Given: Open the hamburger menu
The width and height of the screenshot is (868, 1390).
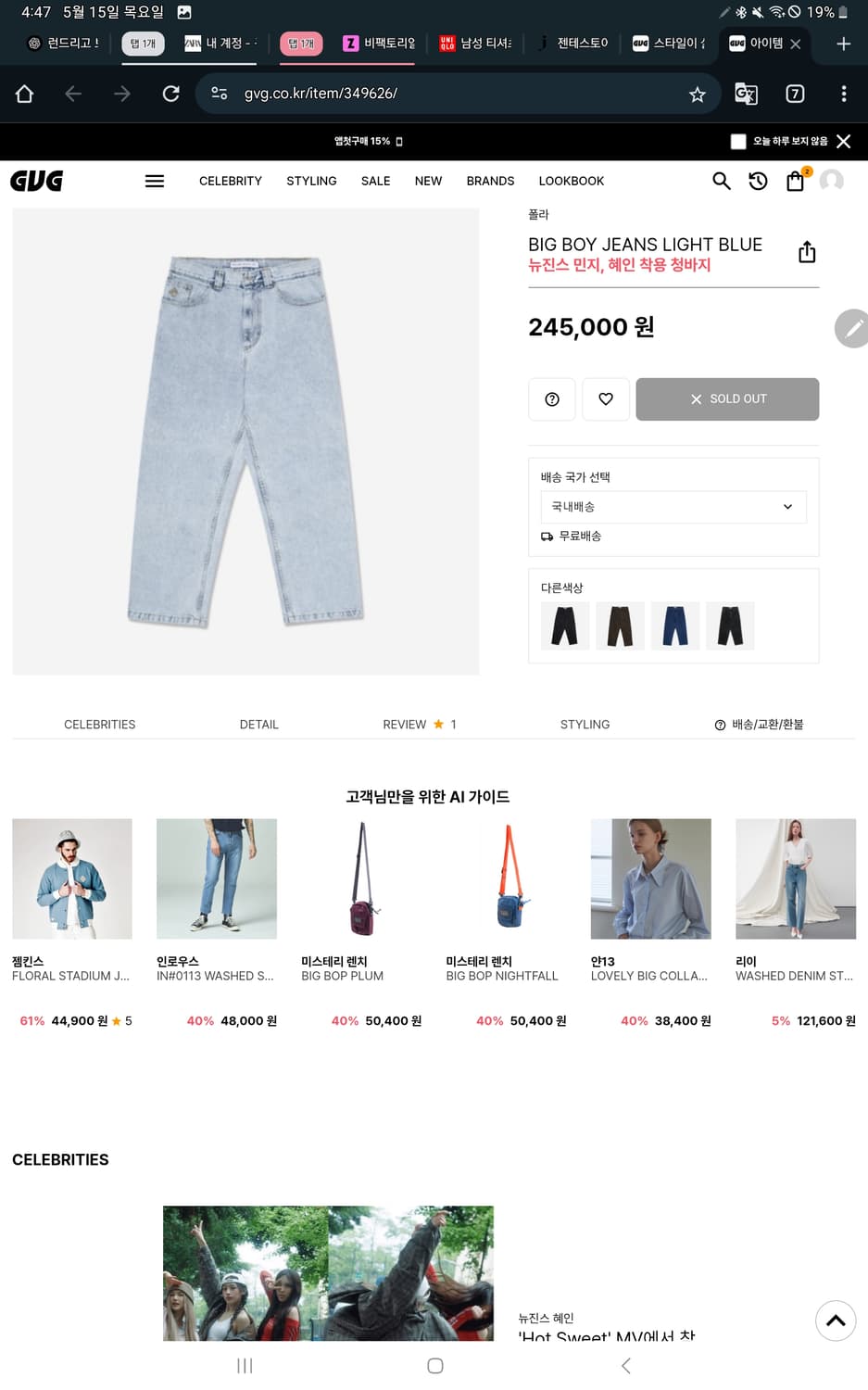Looking at the screenshot, I should (x=155, y=181).
